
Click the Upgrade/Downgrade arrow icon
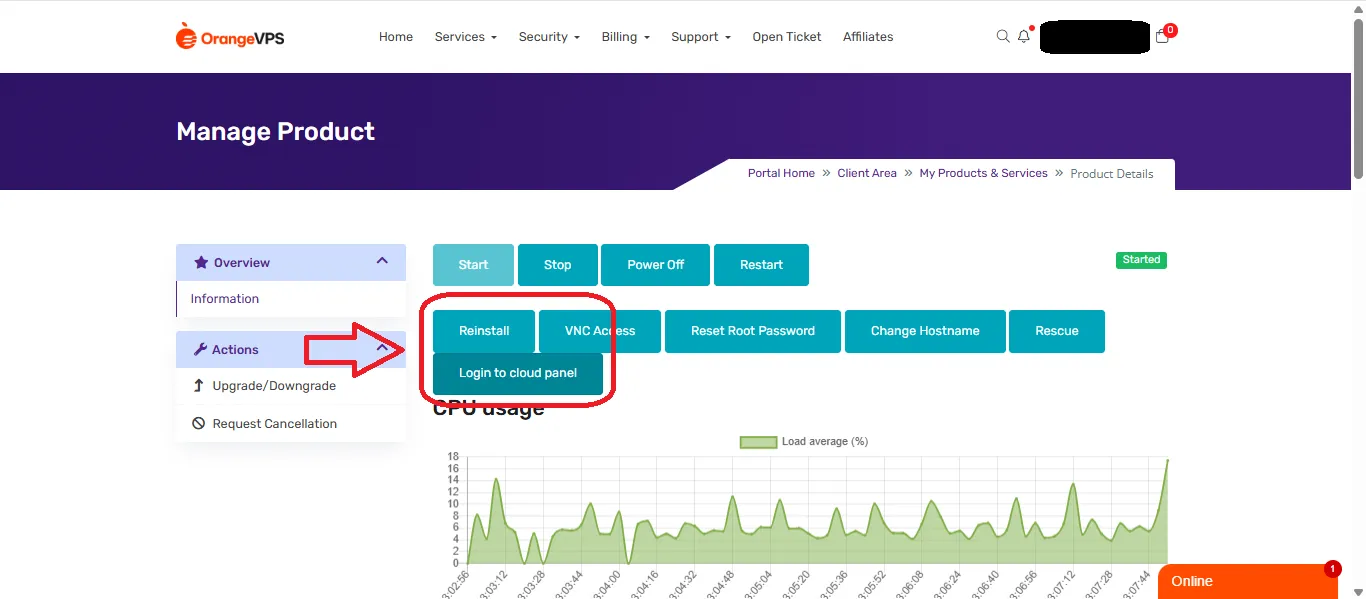pyautogui.click(x=197, y=385)
